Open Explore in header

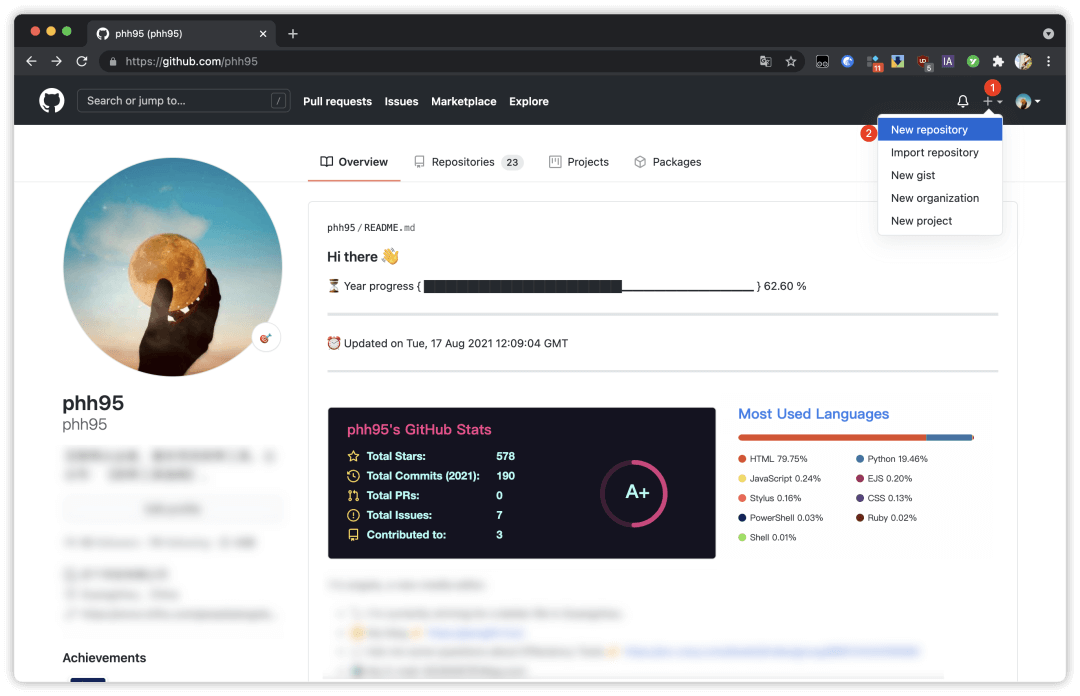(x=529, y=101)
